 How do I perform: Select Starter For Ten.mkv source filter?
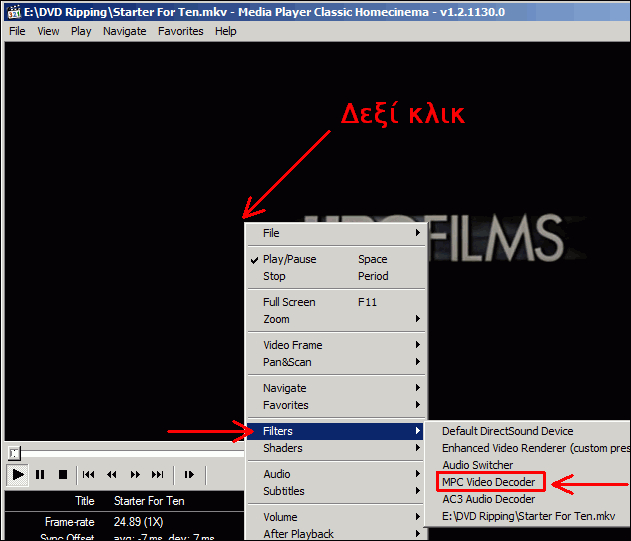pos(528,516)
